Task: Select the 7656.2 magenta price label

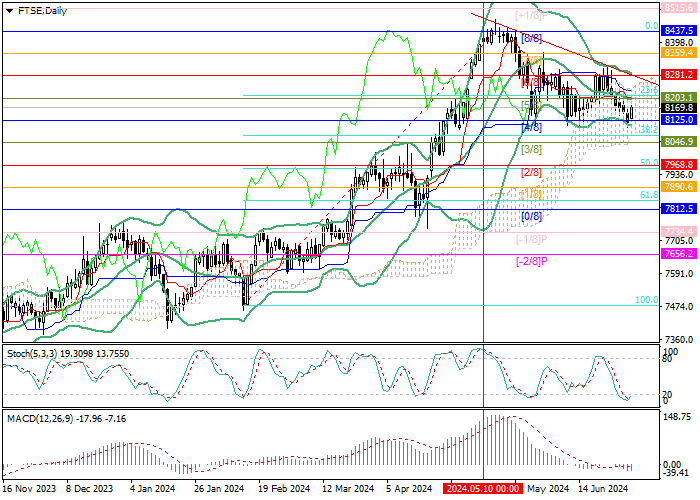Action: click(679, 254)
